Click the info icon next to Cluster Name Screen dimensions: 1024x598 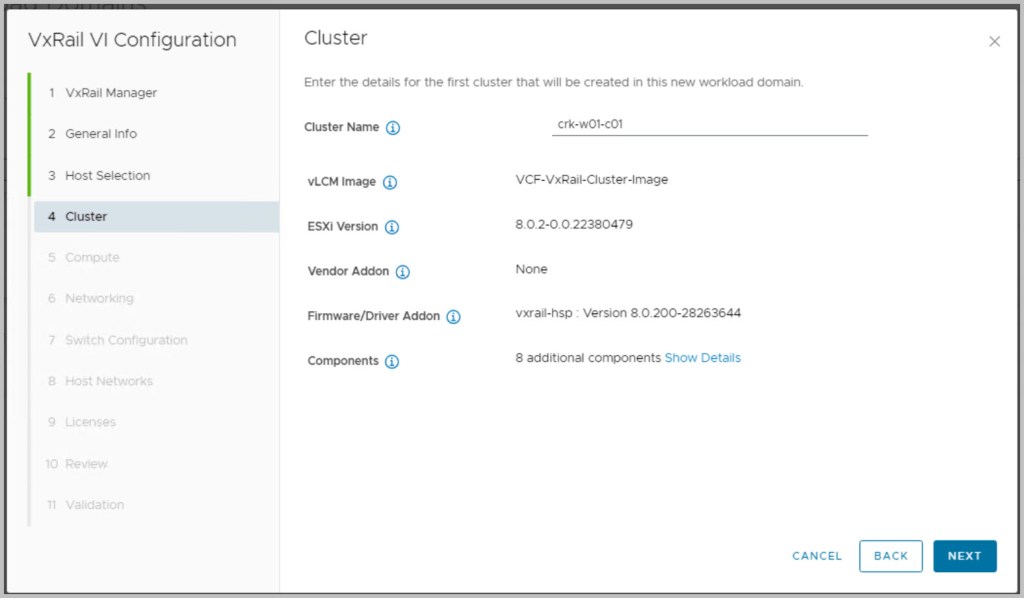pyautogui.click(x=393, y=128)
